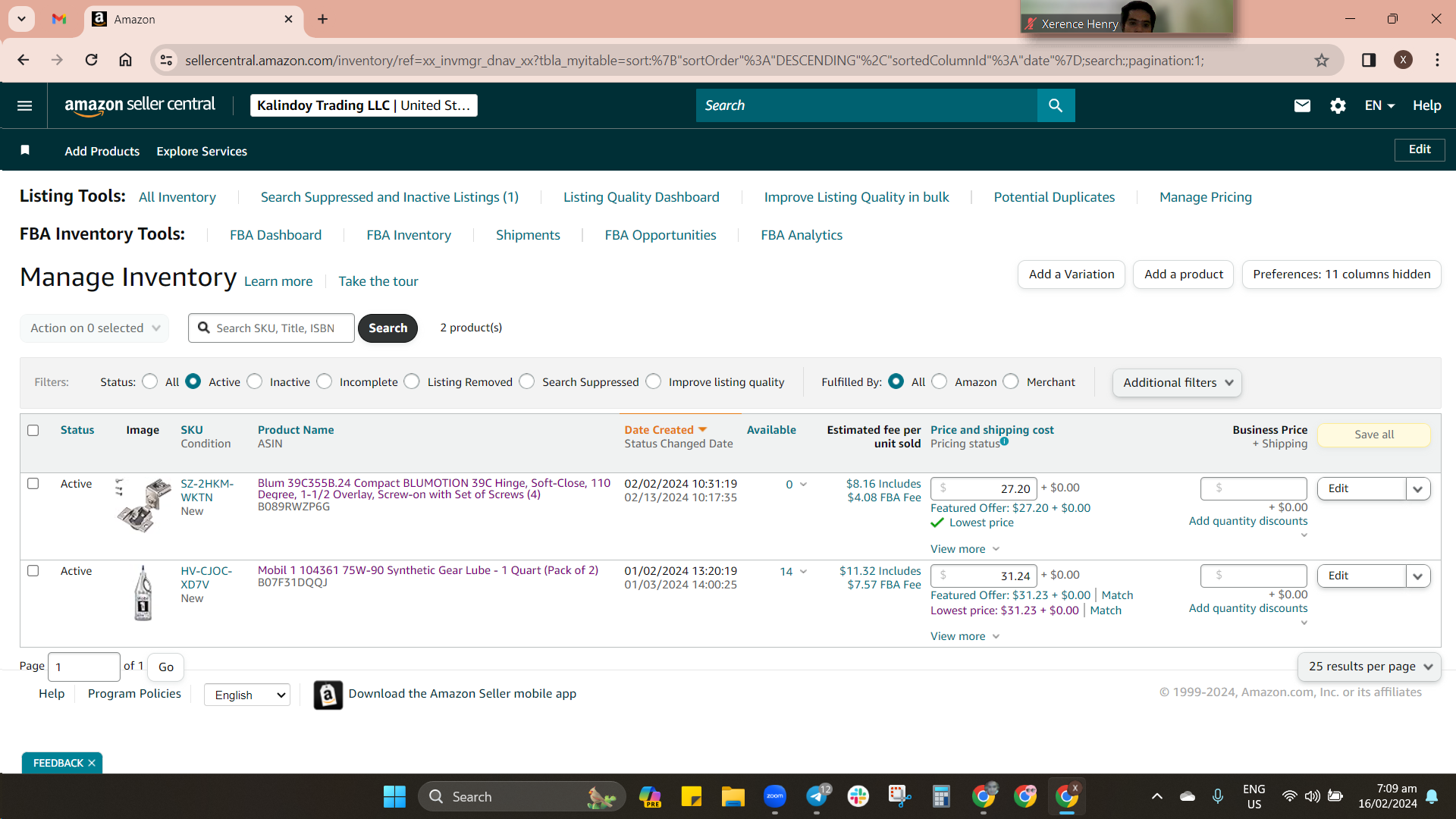Viewport: 1456px width, 819px height.
Task: Go to the browser home page icon
Action: click(x=126, y=60)
